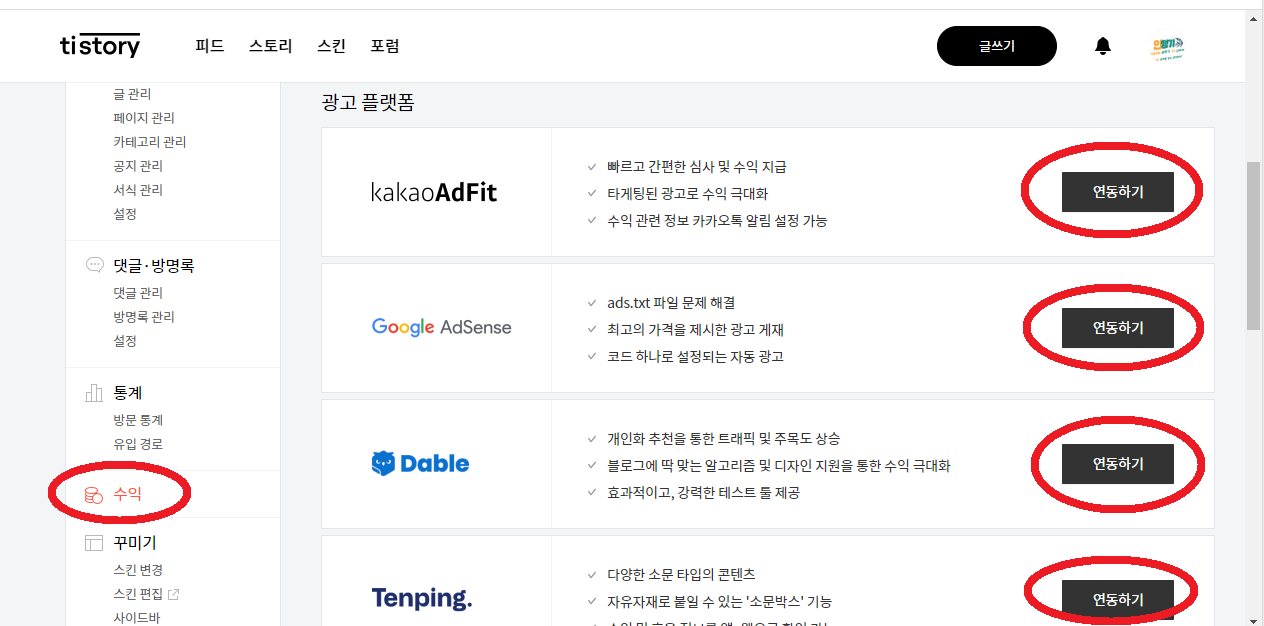This screenshot has width=1264, height=626.
Task: Click 연동하기 for Google AdSense
Action: pyautogui.click(x=1118, y=328)
